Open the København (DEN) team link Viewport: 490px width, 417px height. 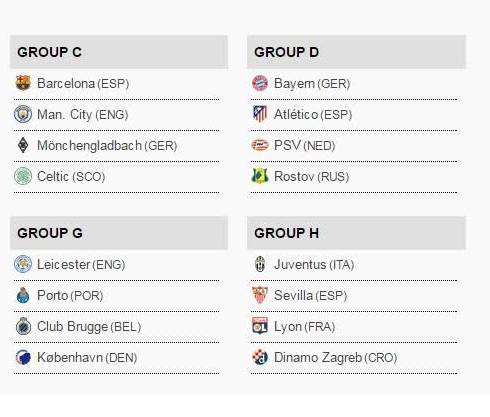87,358
